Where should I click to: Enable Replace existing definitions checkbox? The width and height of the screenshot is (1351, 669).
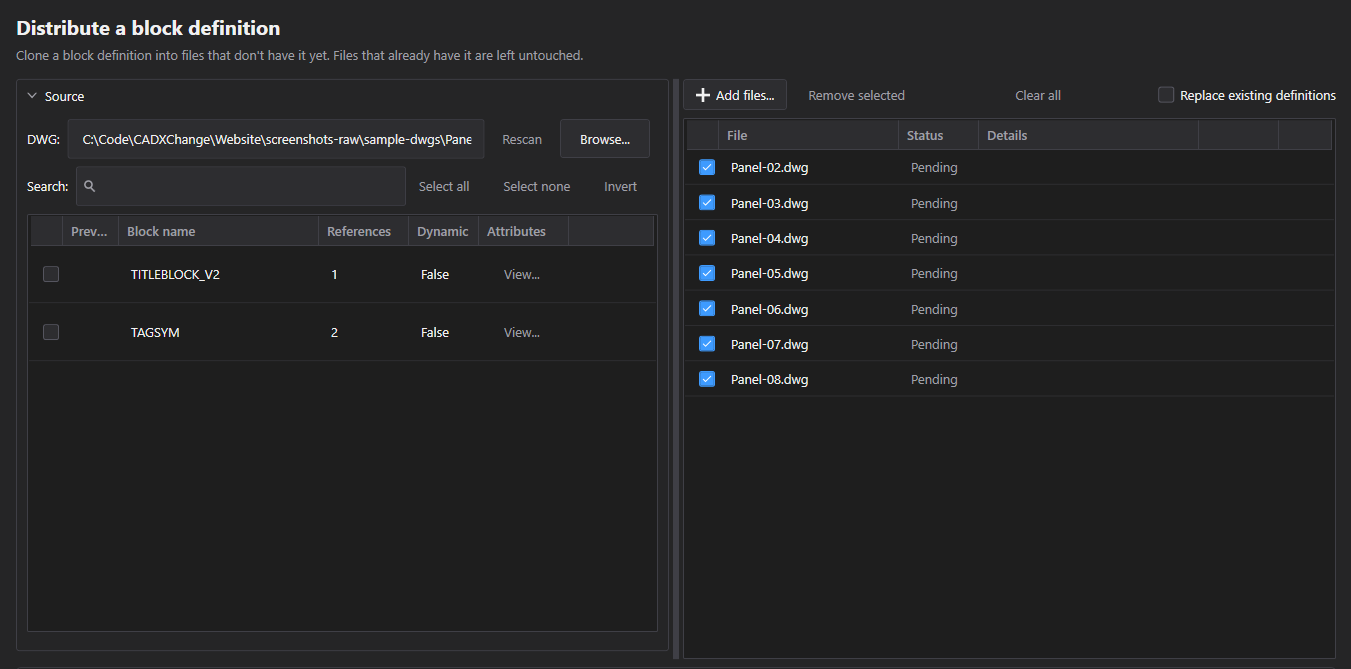click(1166, 95)
